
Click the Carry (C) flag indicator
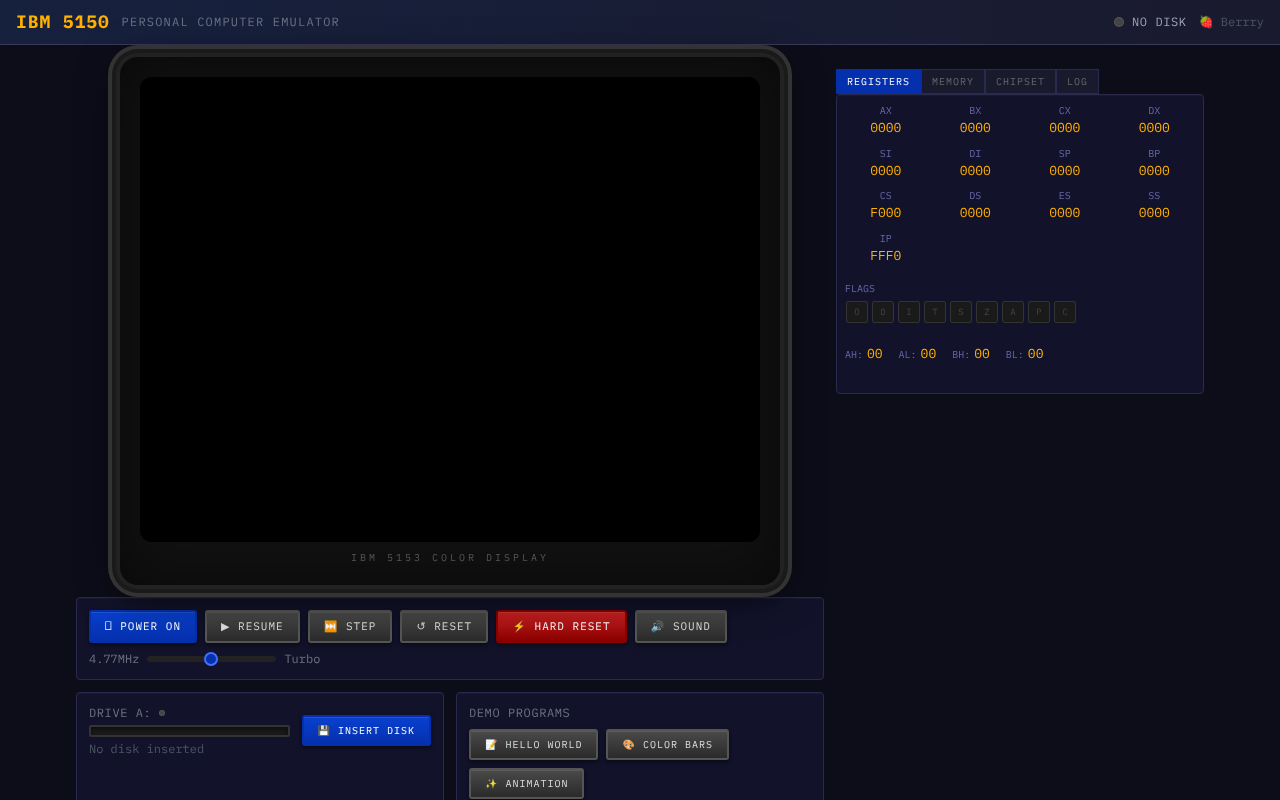(x=1065, y=312)
